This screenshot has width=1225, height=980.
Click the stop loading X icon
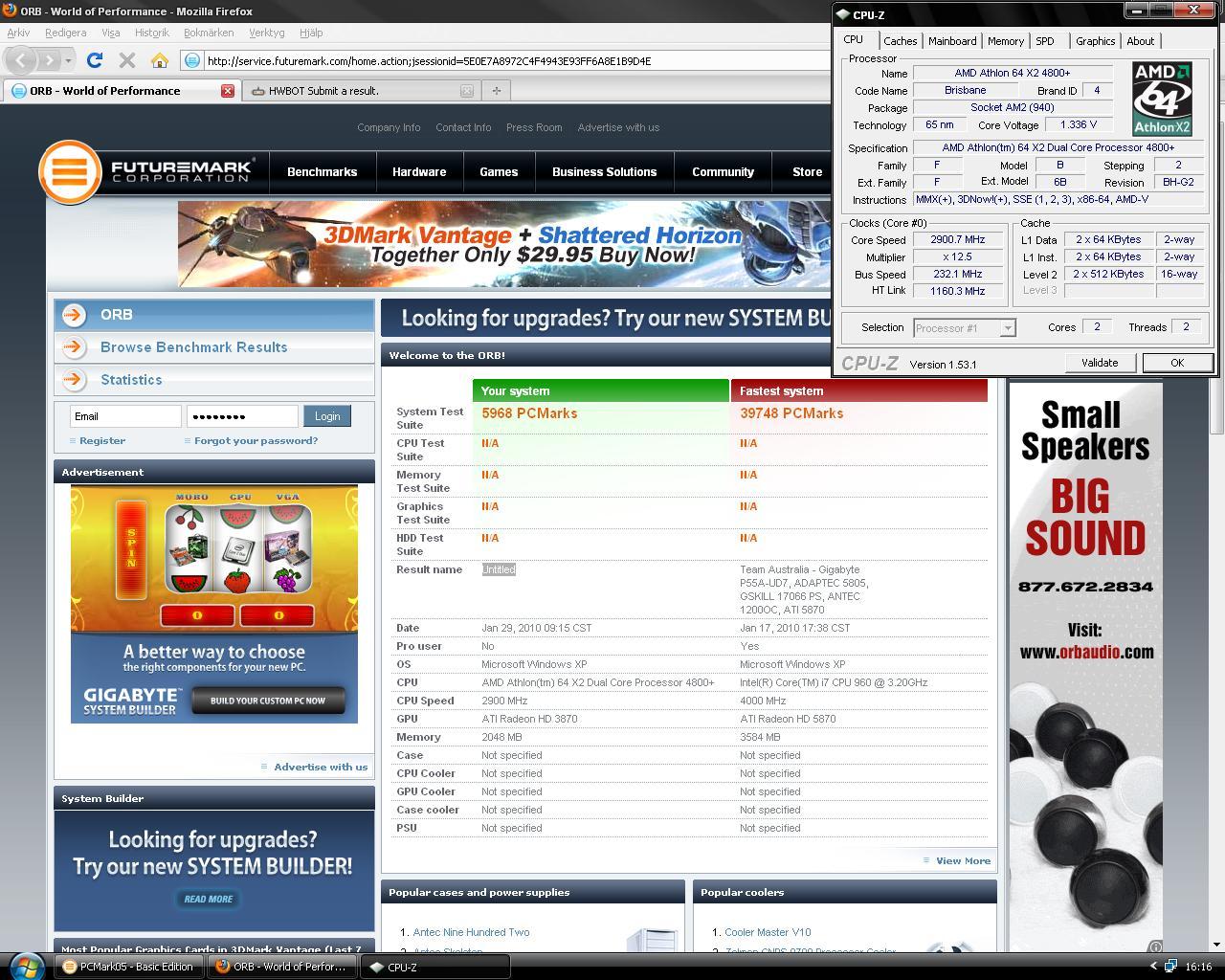(x=126, y=60)
